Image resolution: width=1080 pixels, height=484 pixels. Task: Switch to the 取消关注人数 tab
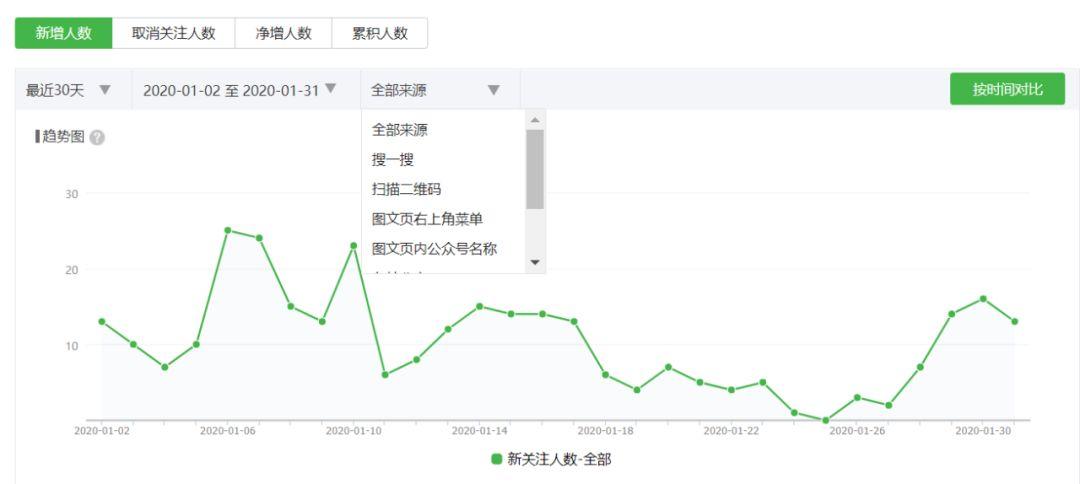[x=174, y=33]
